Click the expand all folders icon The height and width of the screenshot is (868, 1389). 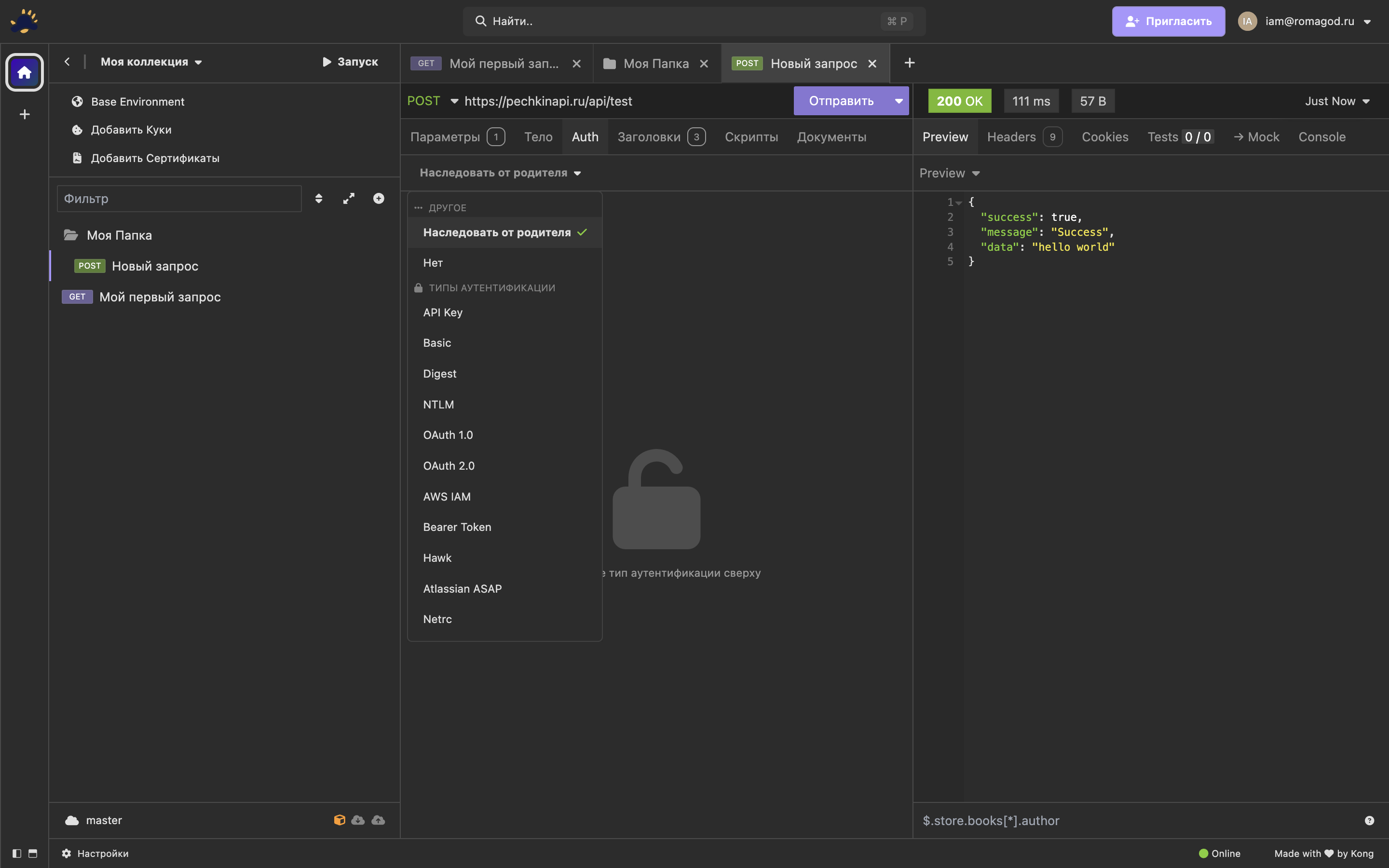click(x=348, y=199)
